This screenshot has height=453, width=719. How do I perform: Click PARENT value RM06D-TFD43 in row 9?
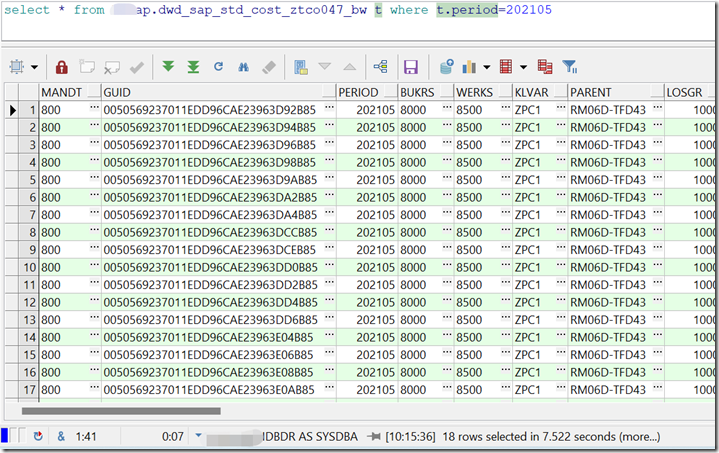(x=608, y=250)
